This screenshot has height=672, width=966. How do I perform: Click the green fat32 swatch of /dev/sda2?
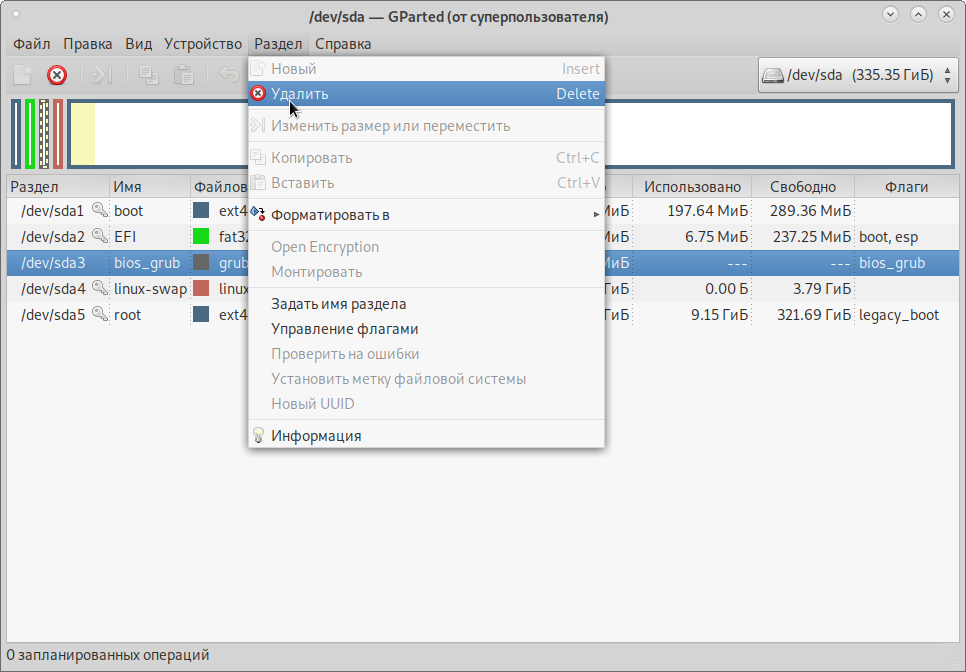(201, 236)
